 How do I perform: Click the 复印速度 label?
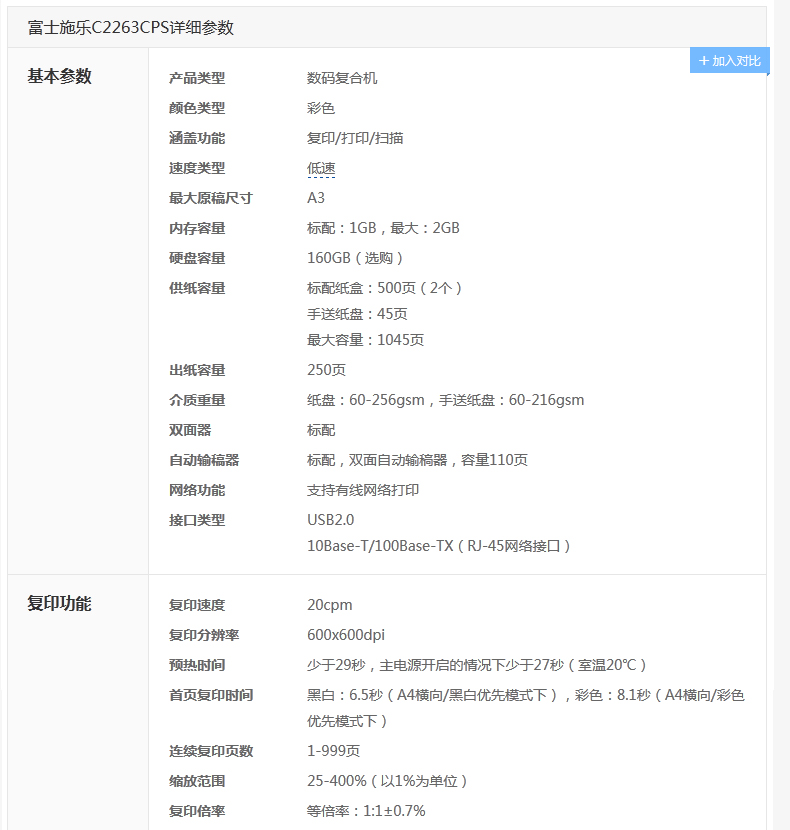[197, 605]
